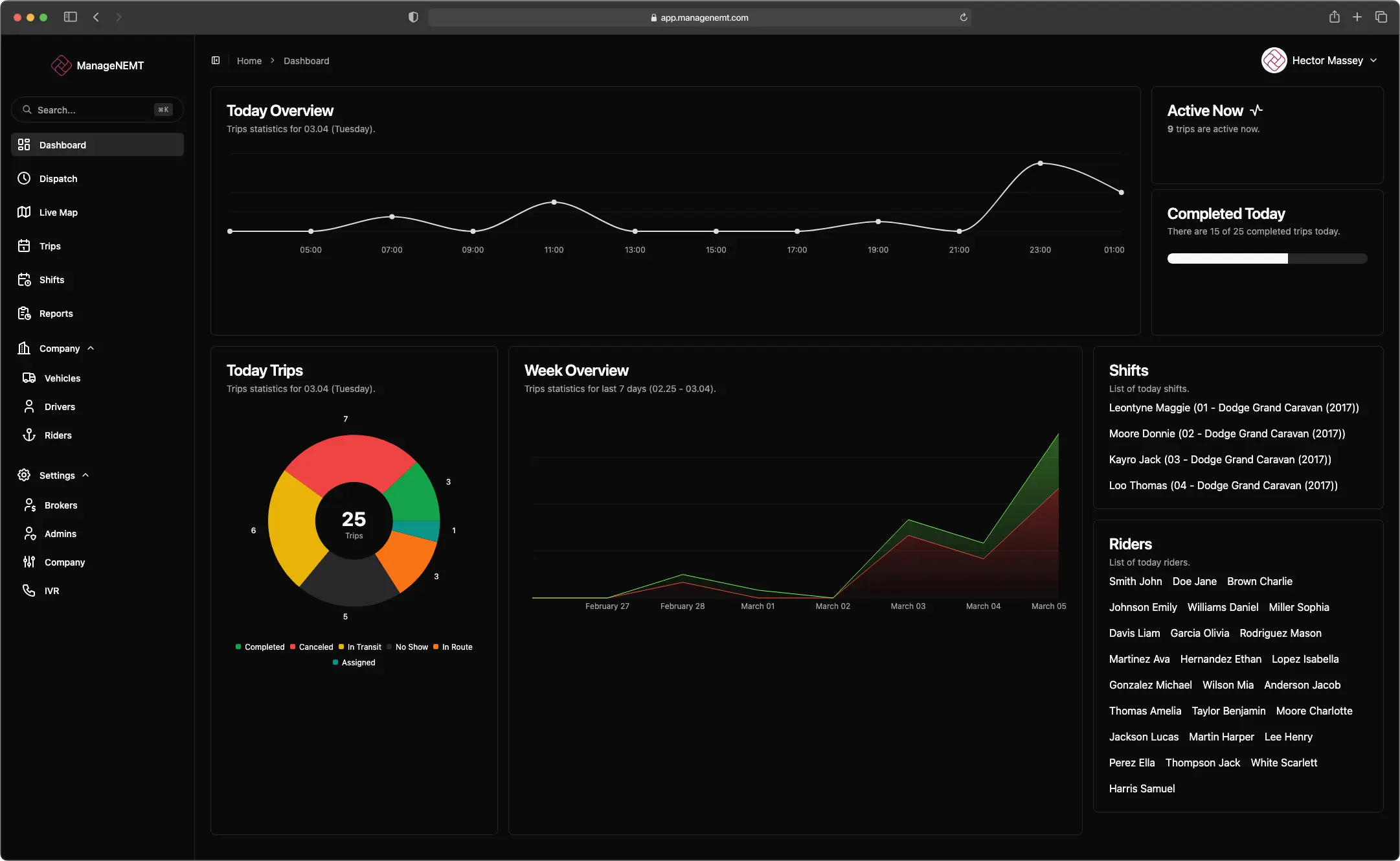The width and height of the screenshot is (1400, 861).
Task: Click the Completed Today progress bar
Action: point(1267,258)
